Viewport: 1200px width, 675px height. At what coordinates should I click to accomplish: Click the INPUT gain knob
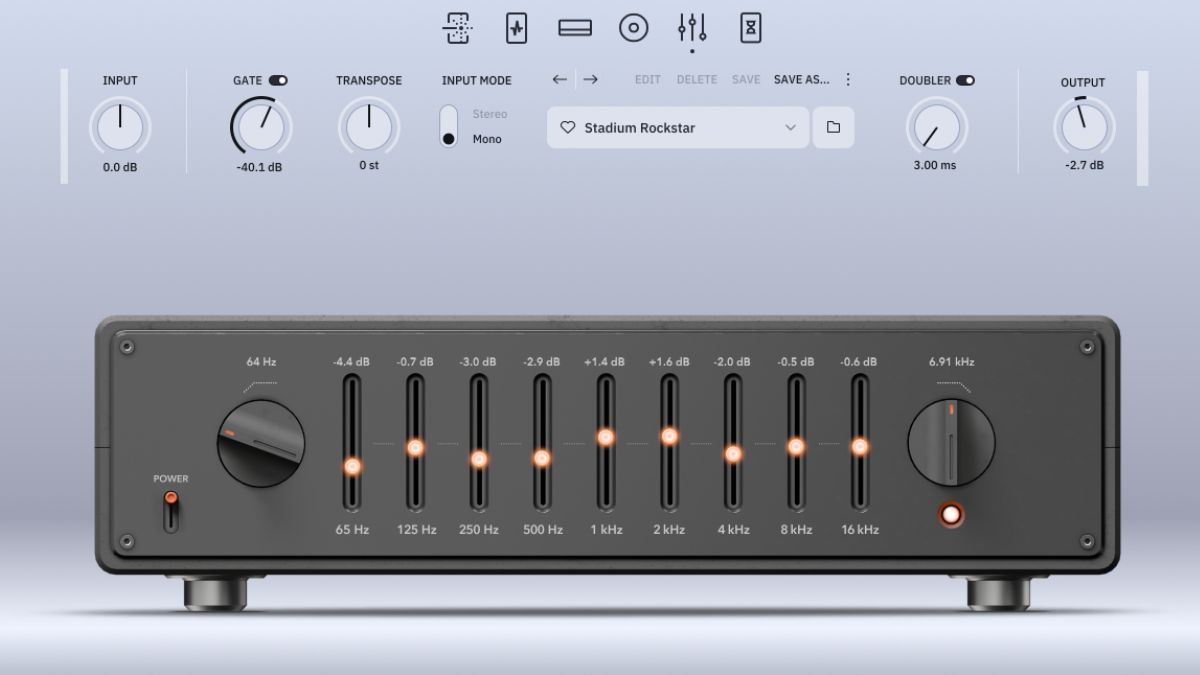120,127
